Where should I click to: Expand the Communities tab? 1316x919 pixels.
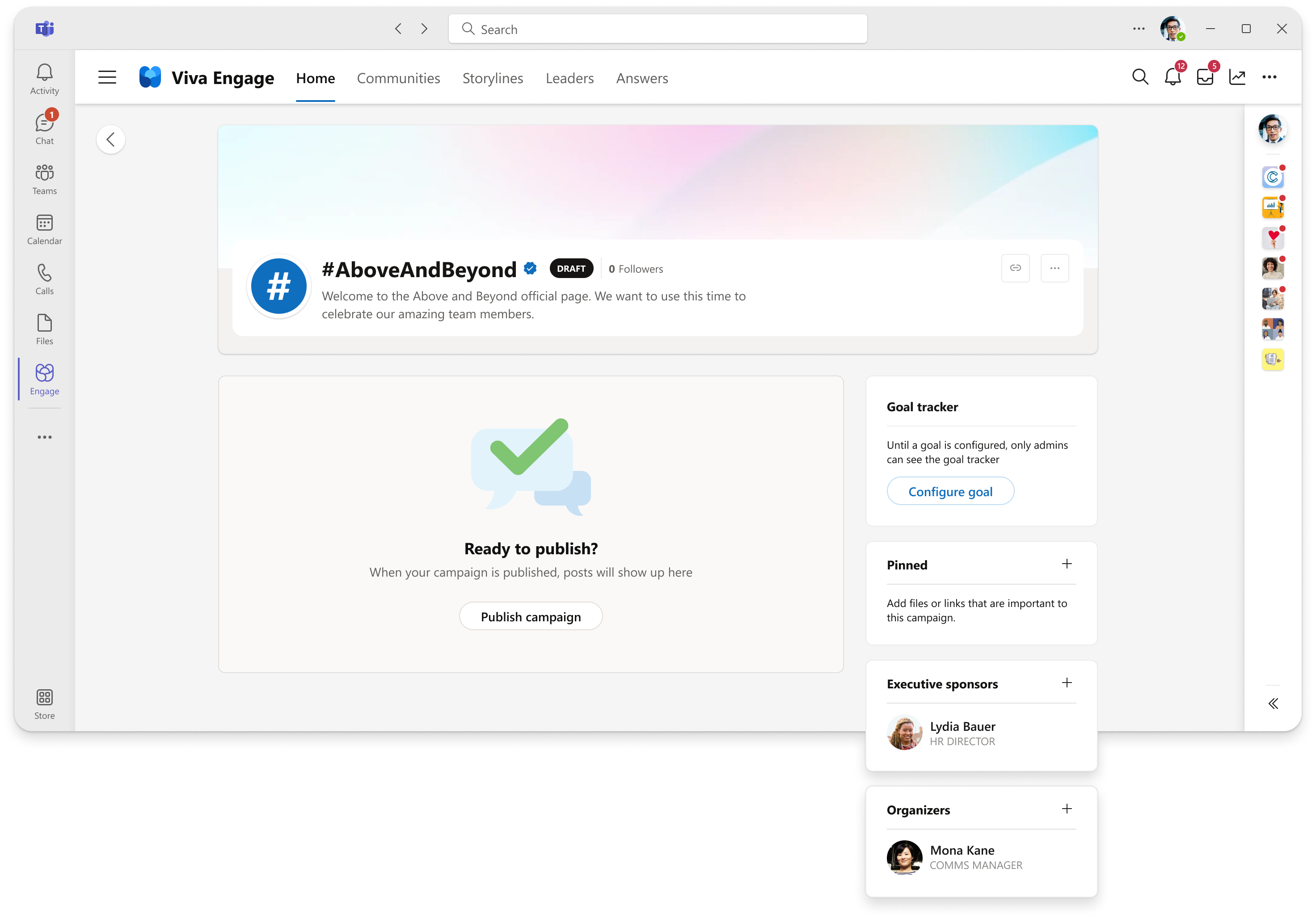(399, 77)
